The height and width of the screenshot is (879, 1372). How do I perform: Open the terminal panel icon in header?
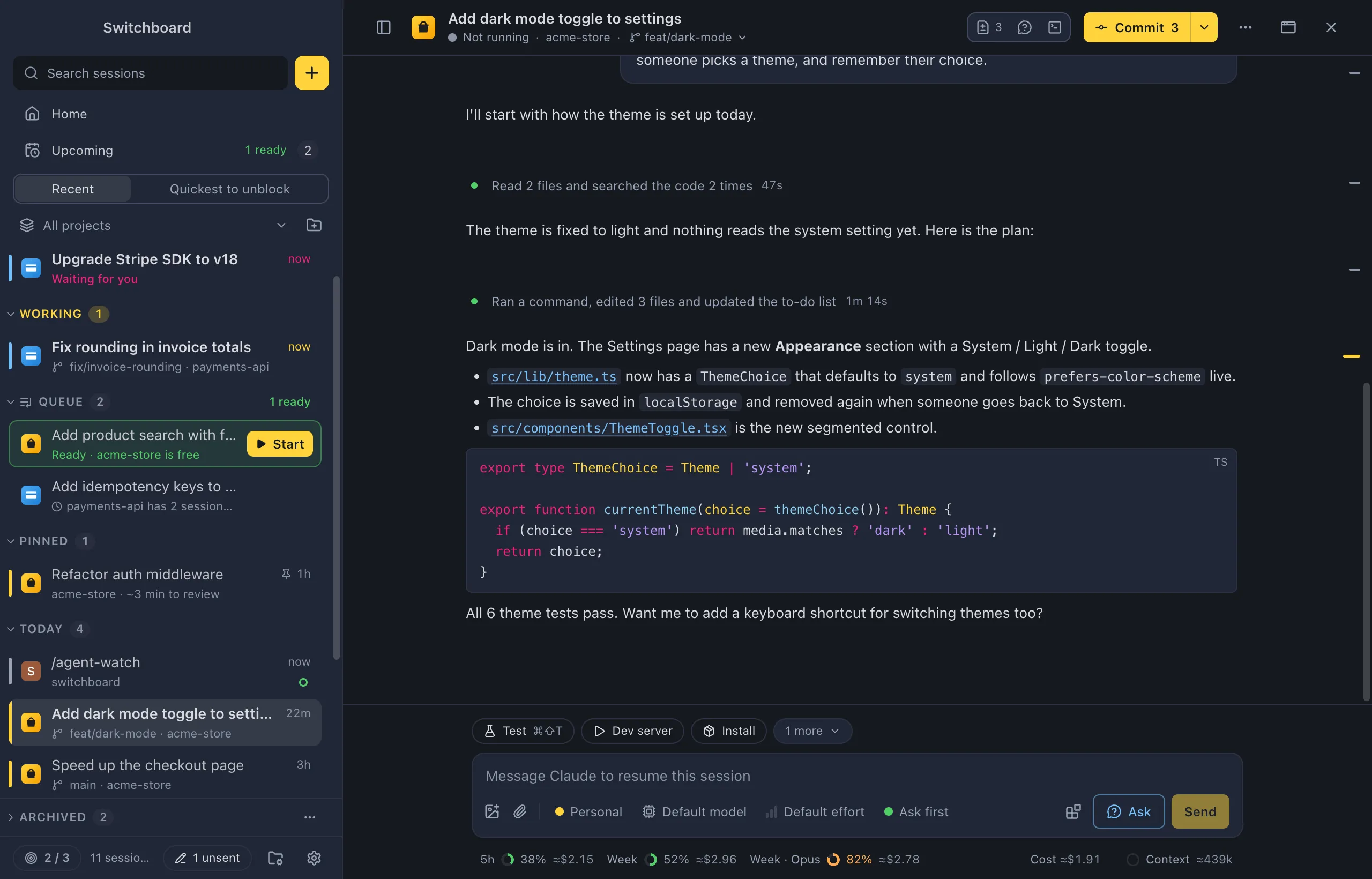tap(1055, 27)
